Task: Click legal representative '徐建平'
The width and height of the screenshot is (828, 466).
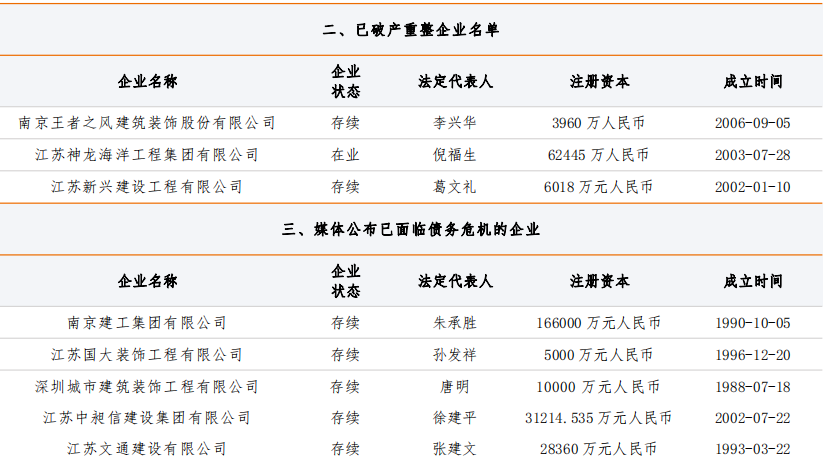Action: coord(455,418)
